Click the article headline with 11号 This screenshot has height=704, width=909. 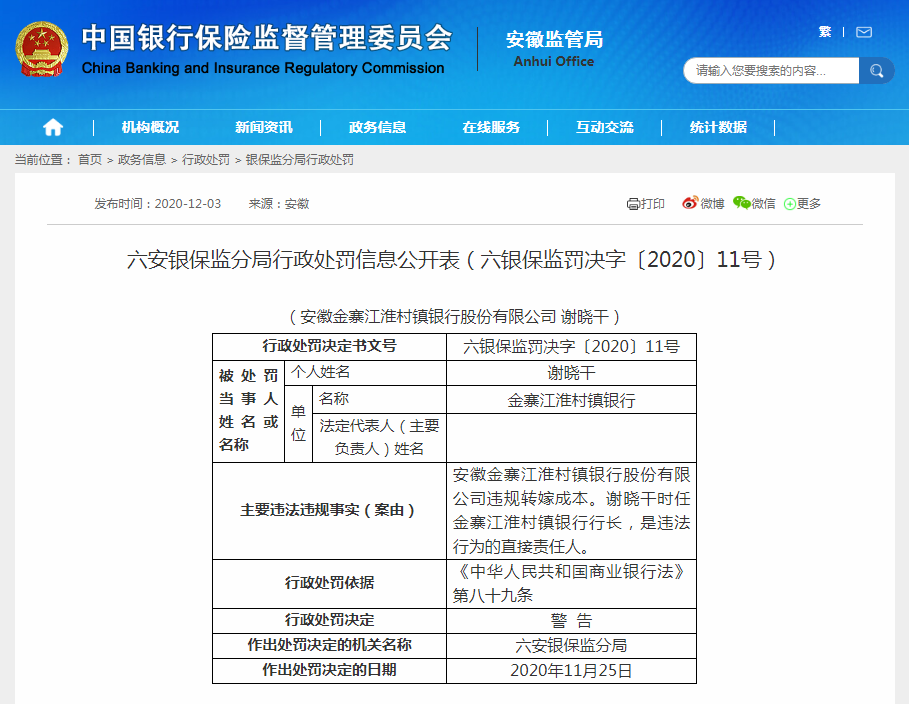tap(452, 259)
